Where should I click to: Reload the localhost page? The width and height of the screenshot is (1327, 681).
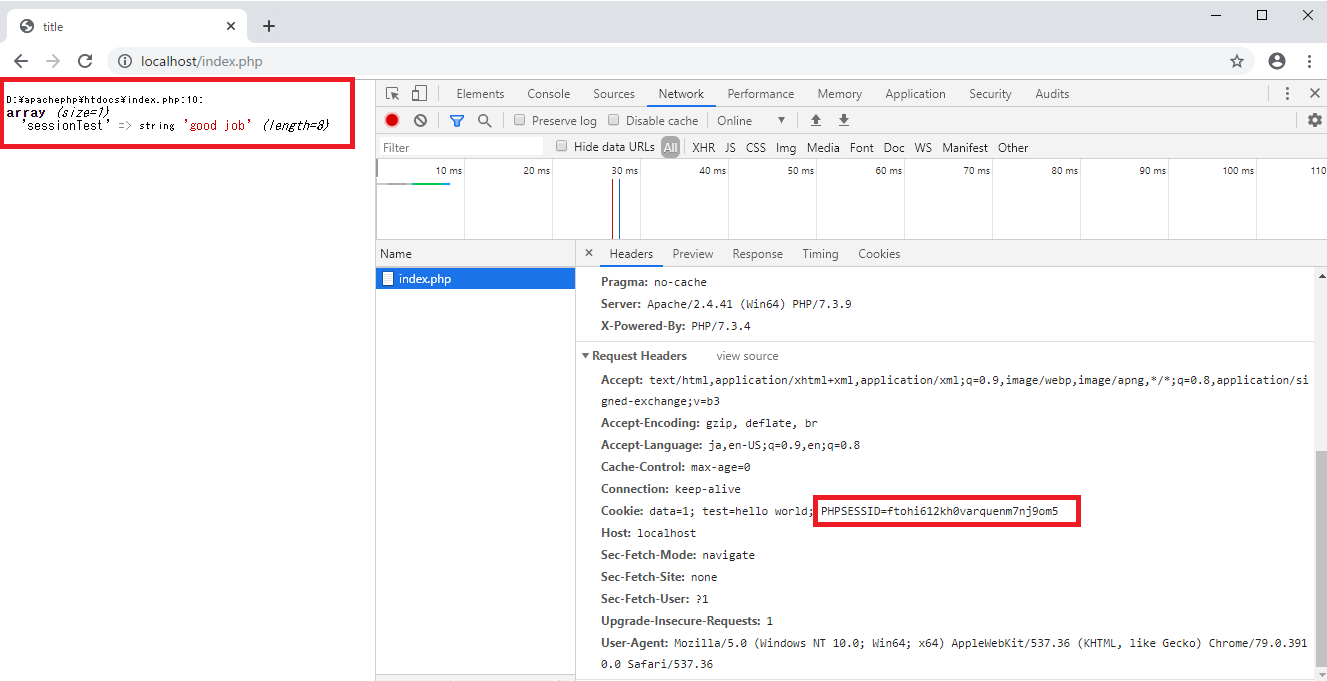tap(85, 61)
